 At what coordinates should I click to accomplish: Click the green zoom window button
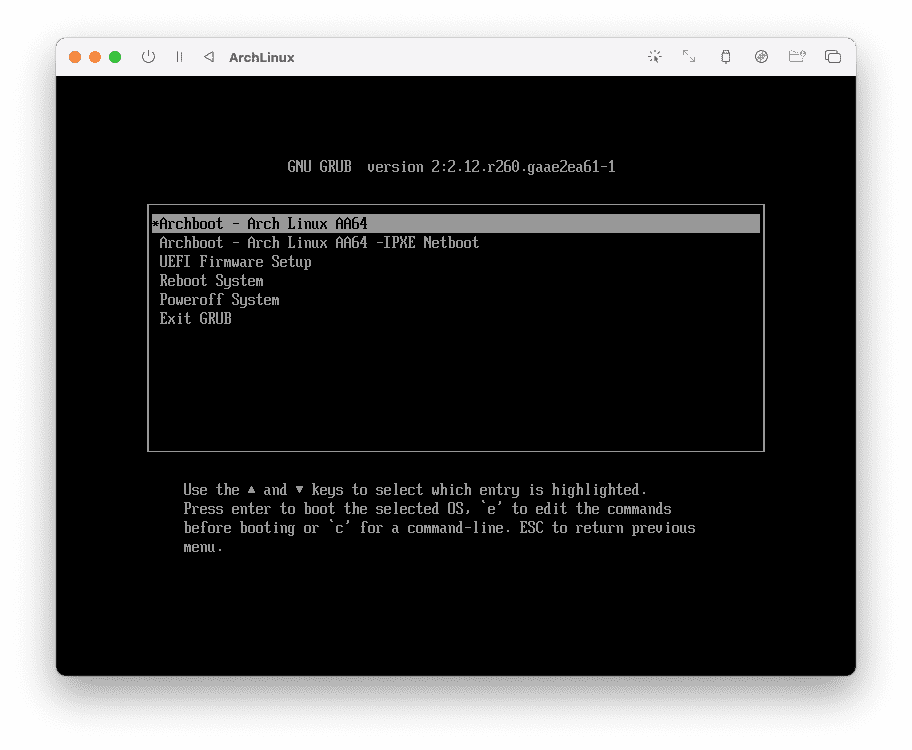pos(115,57)
